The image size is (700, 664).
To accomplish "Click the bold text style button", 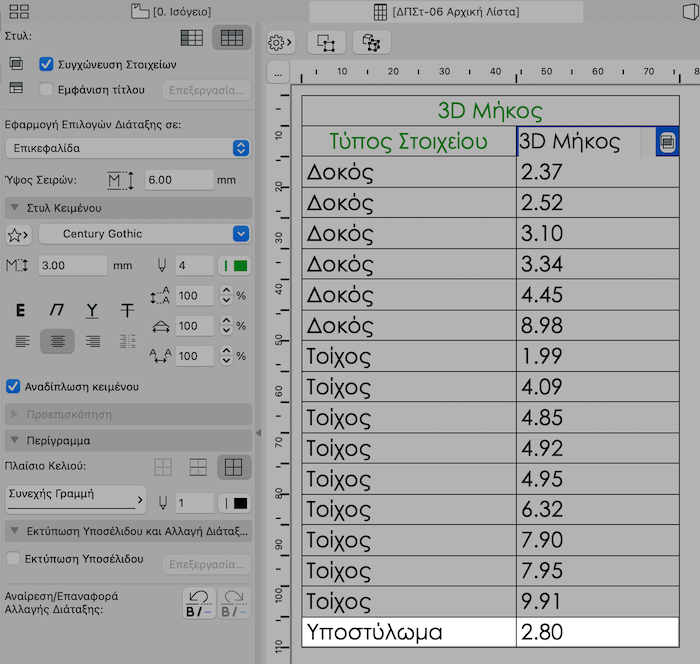I will click(21, 310).
